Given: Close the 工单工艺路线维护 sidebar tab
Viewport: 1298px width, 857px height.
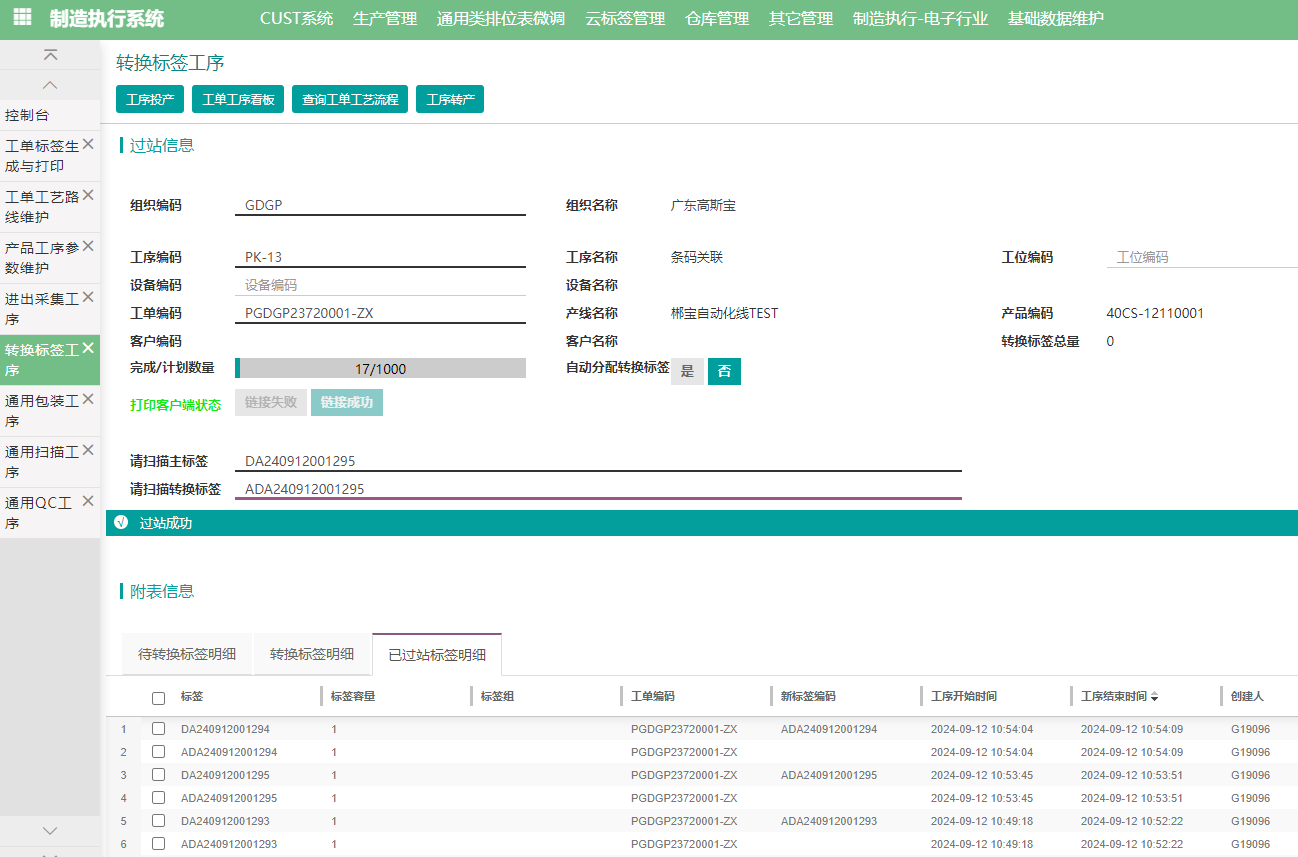Looking at the screenshot, I should tap(88, 194).
